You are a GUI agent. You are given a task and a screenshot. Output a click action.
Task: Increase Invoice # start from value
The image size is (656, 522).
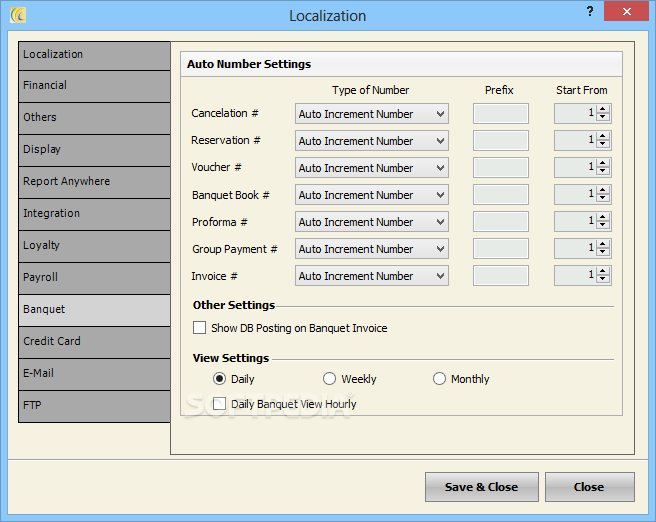click(603, 271)
